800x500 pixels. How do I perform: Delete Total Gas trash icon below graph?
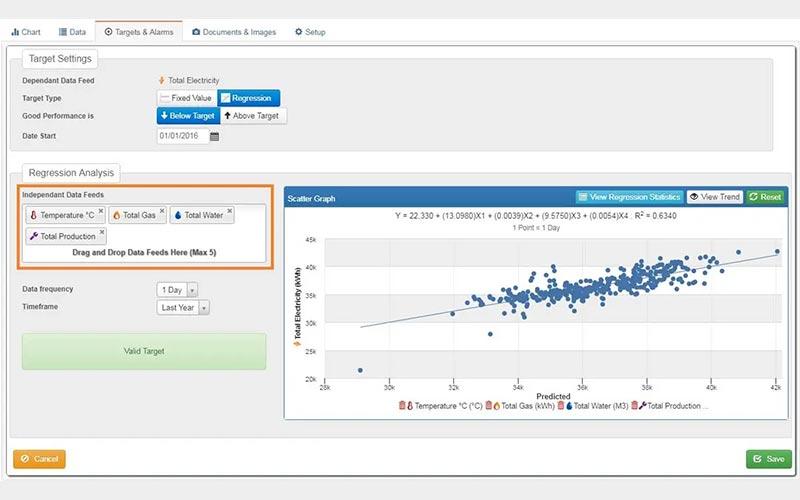click(489, 406)
